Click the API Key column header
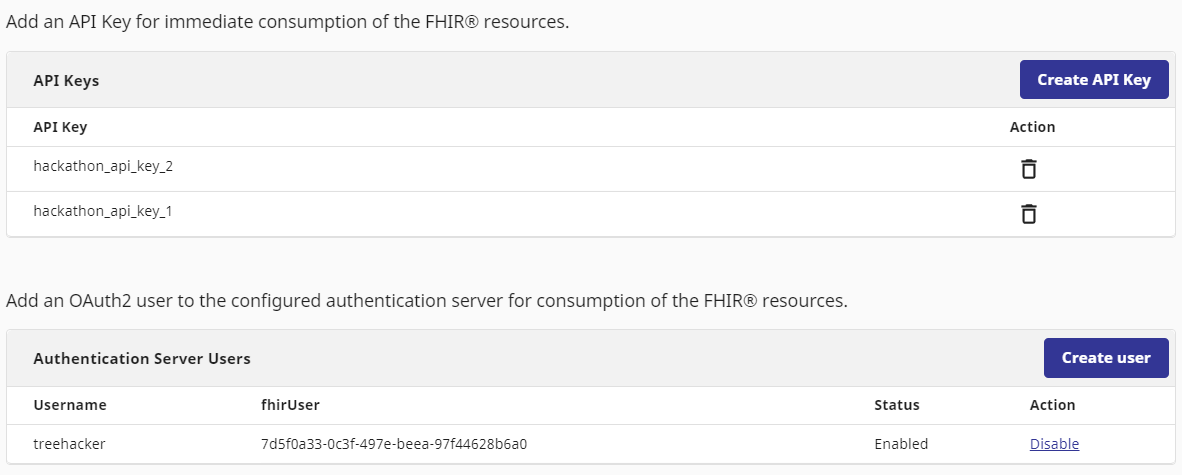 pos(60,127)
